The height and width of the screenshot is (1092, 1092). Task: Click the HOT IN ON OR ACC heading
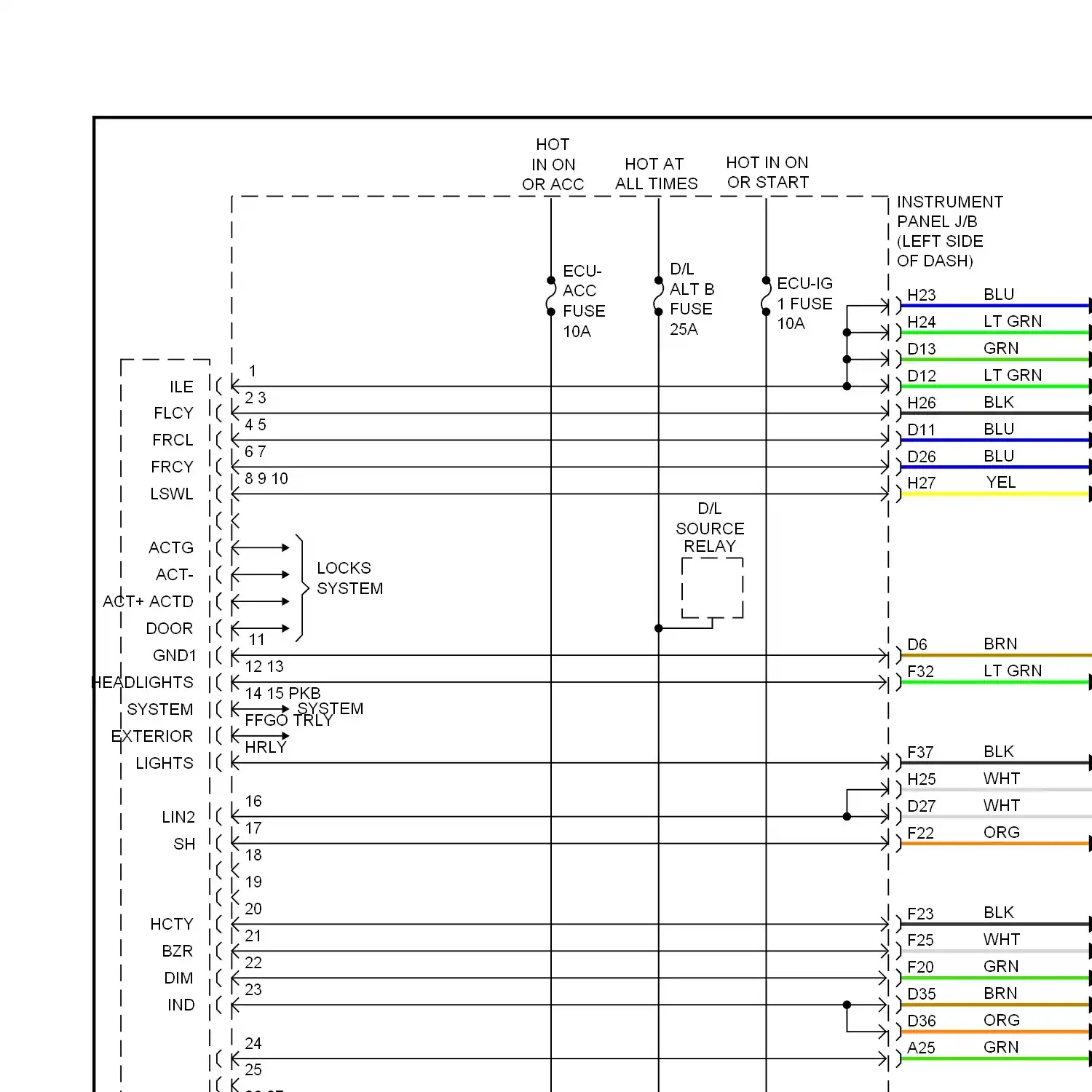(x=553, y=165)
